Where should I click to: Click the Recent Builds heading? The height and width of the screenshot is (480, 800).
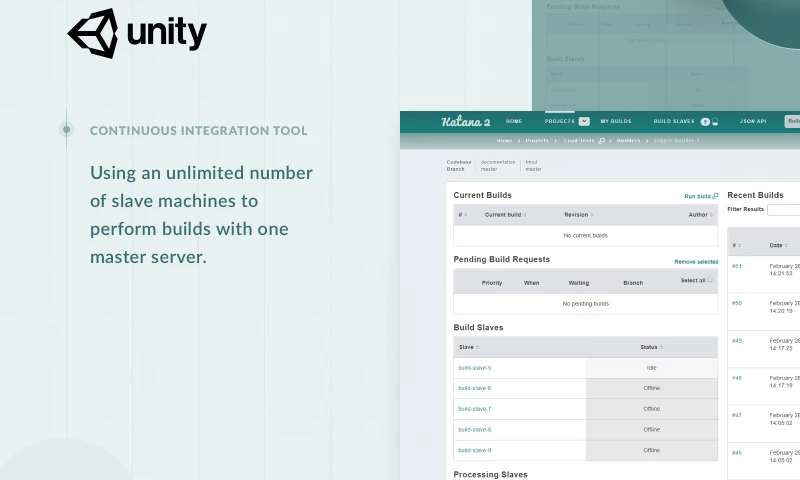tap(755, 195)
